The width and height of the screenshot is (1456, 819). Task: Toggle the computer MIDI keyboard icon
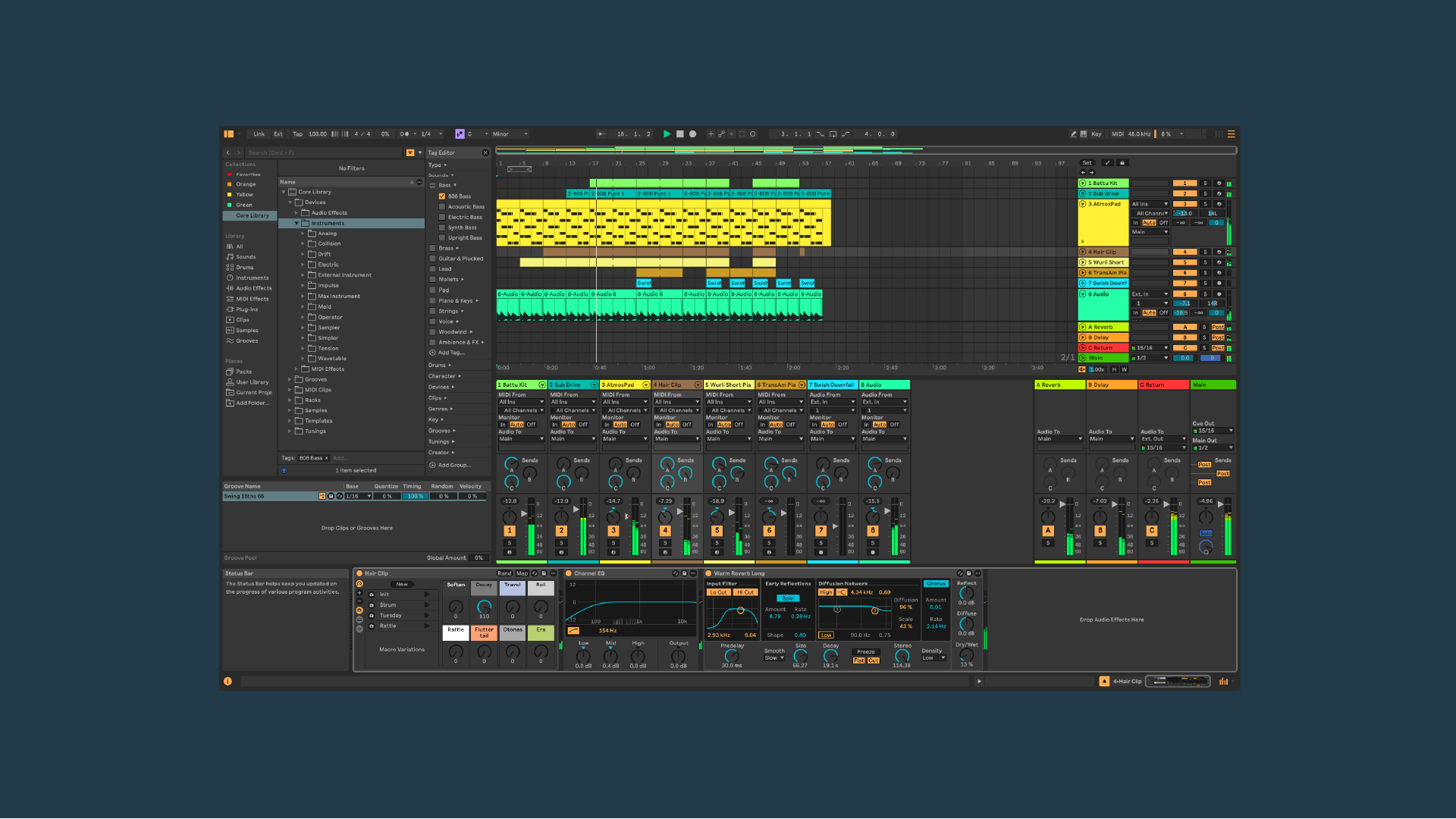pyautogui.click(x=1084, y=134)
